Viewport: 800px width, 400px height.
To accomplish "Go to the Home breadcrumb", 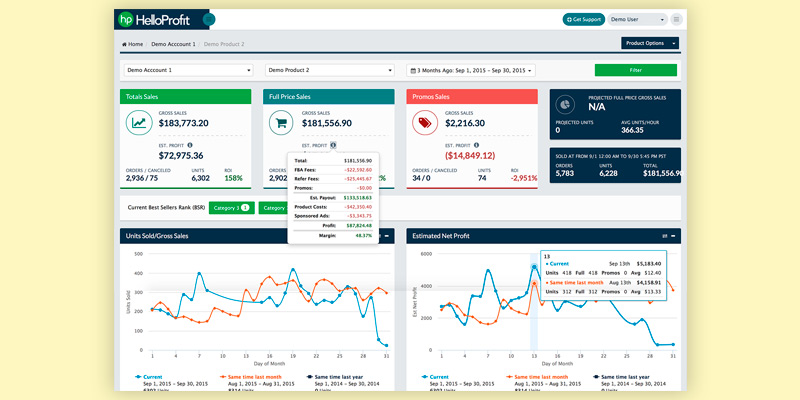I will (133, 44).
